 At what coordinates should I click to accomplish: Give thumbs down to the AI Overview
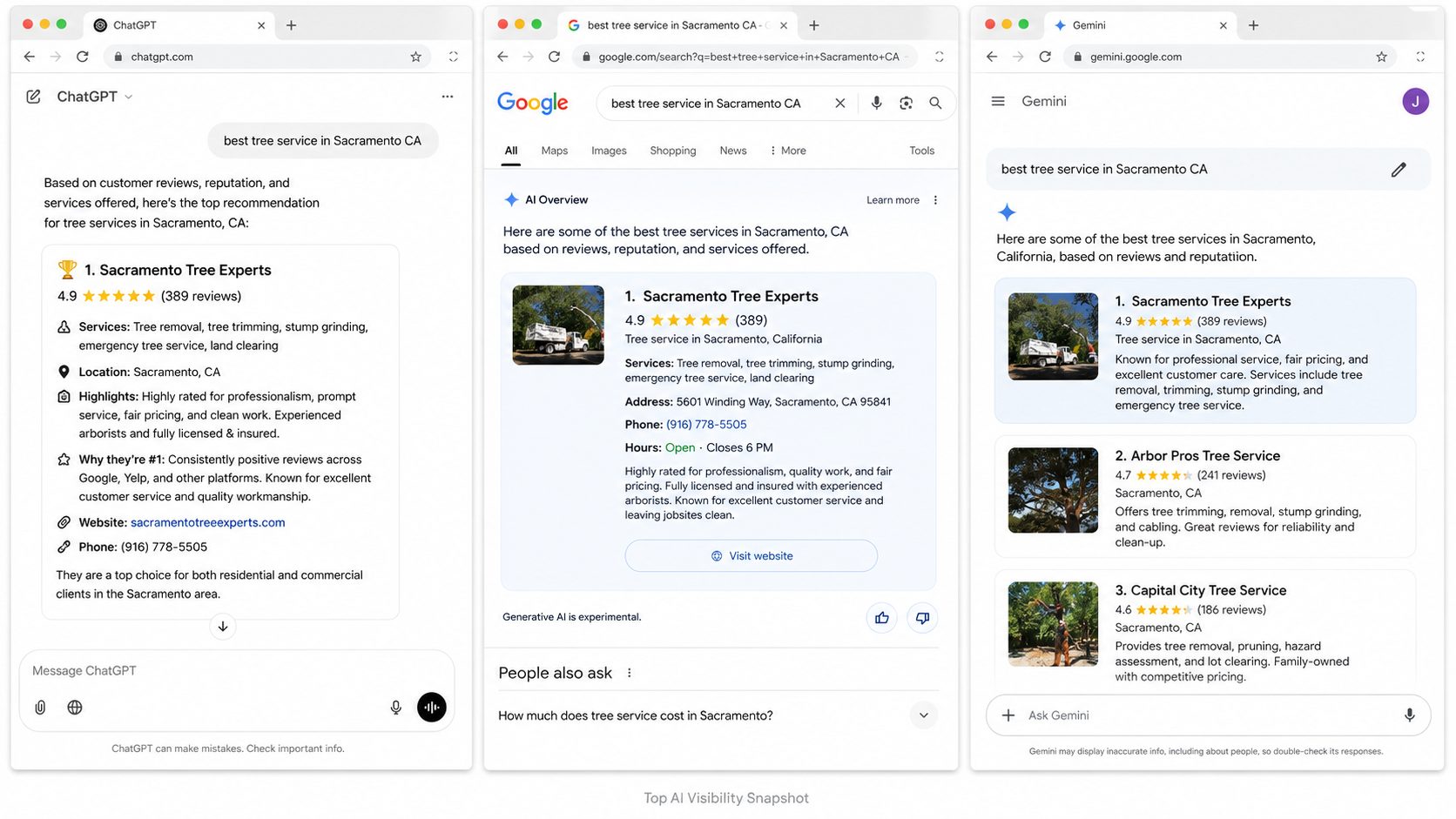pos(922,618)
